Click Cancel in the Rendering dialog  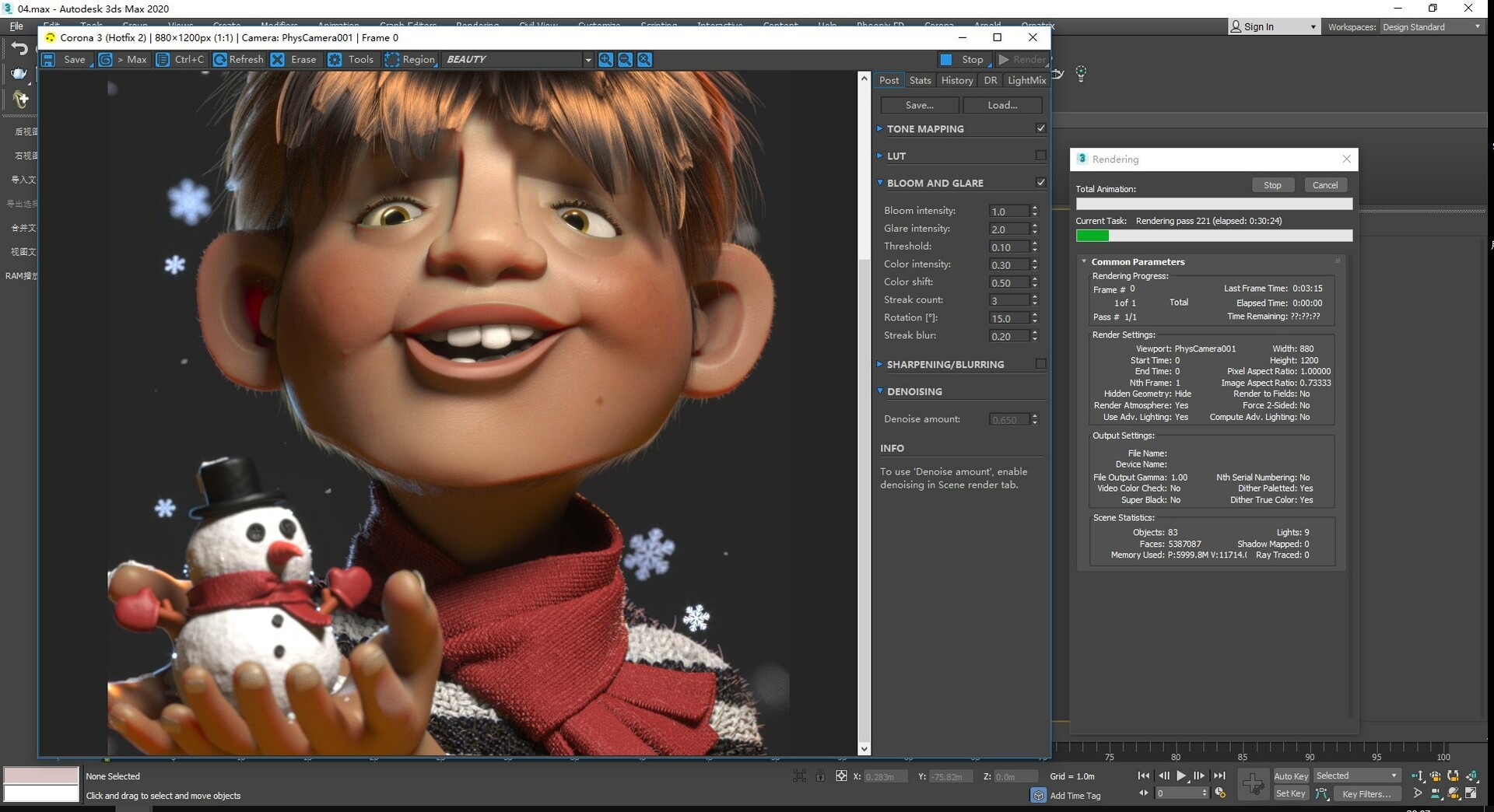coord(1324,185)
